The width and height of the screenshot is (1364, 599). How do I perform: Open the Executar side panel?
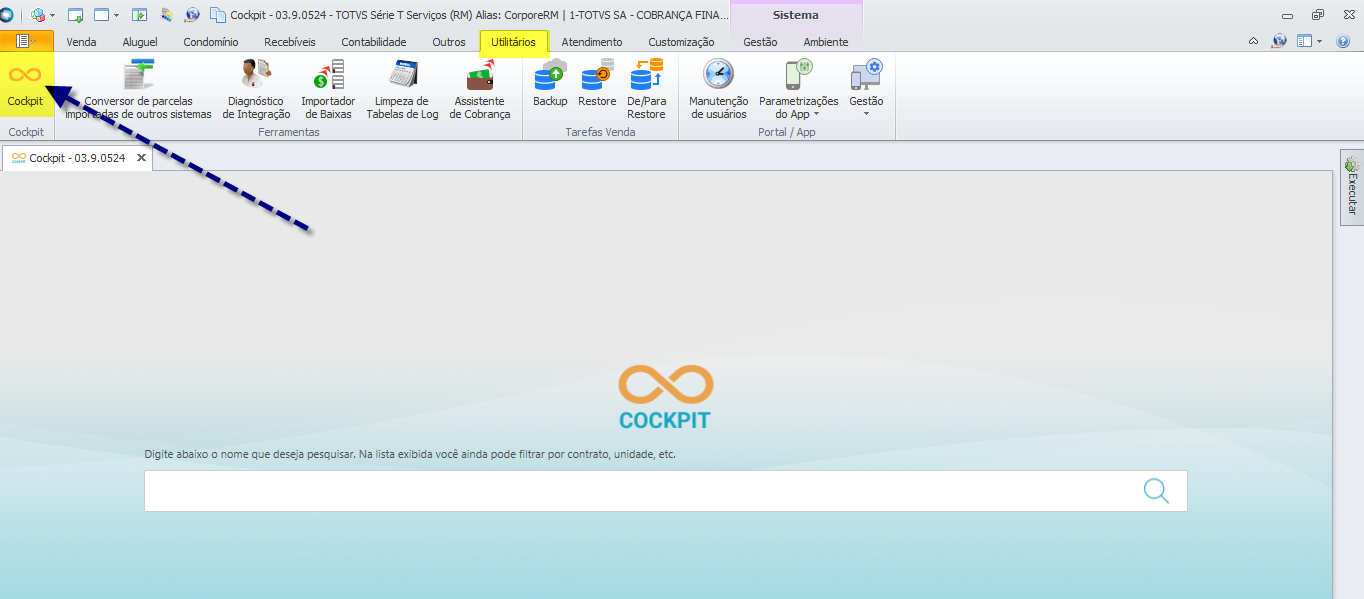coord(1352,189)
